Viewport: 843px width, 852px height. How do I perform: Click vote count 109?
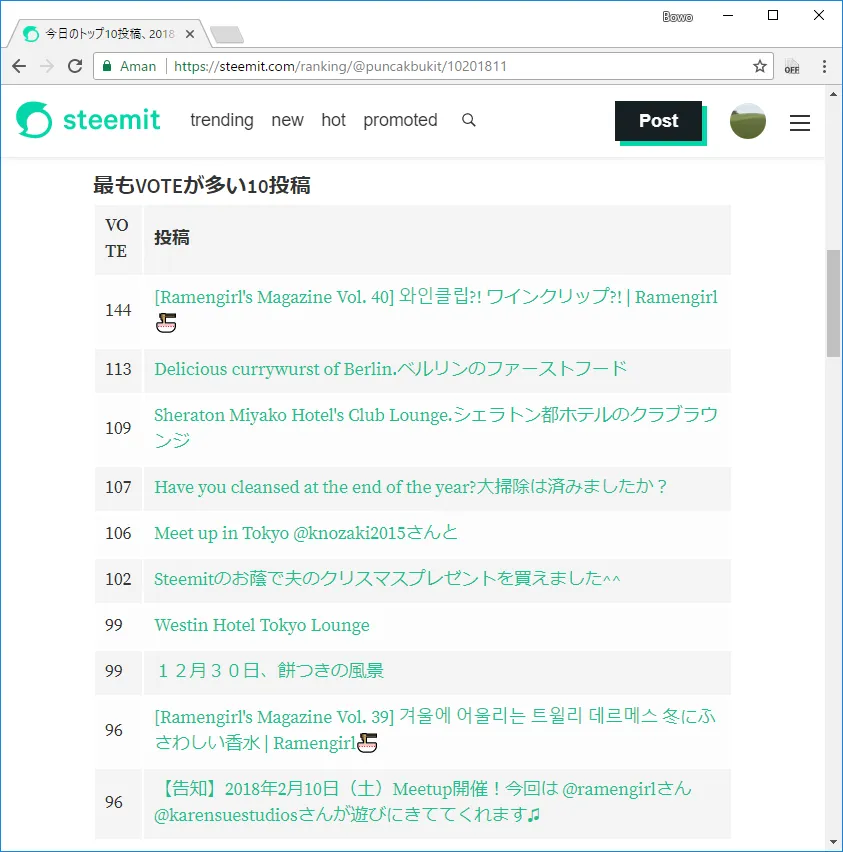118,428
